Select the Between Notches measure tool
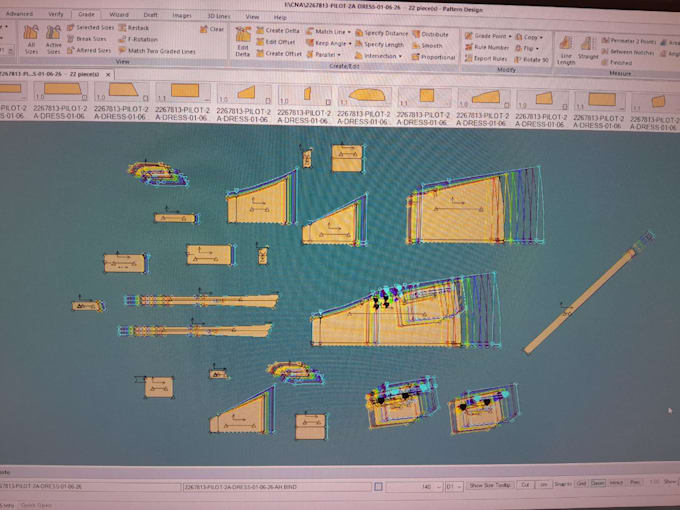The height and width of the screenshot is (510, 680). click(628, 52)
